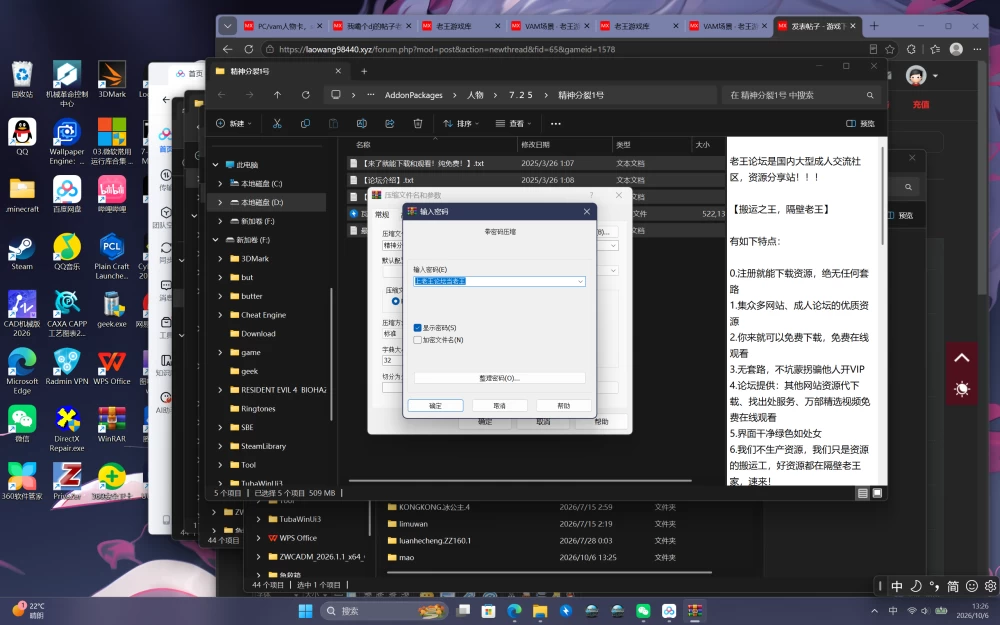The height and width of the screenshot is (625, 1000).
Task: Expand 本地磁盘 (C:) in the tree
Action: (221, 184)
